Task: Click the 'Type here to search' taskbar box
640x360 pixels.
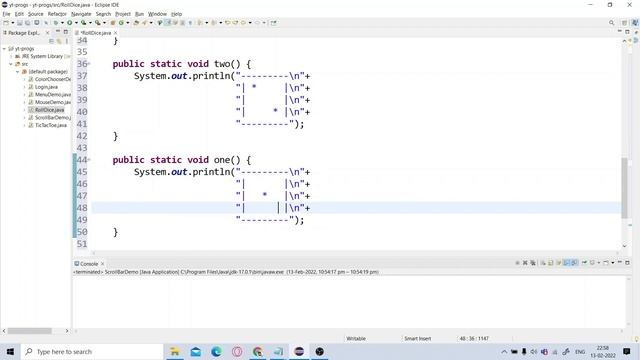Action: click(x=92, y=351)
